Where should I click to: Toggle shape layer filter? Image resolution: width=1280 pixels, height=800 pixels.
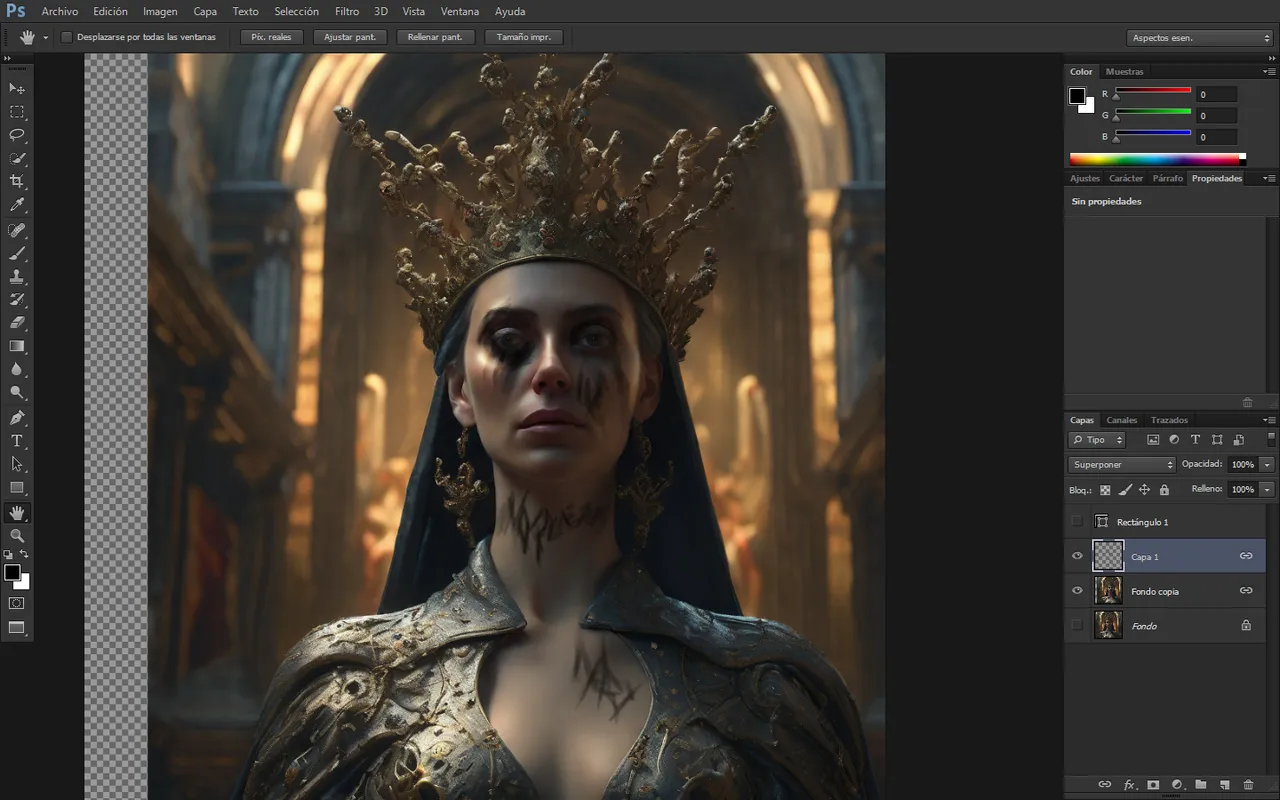(x=1217, y=440)
